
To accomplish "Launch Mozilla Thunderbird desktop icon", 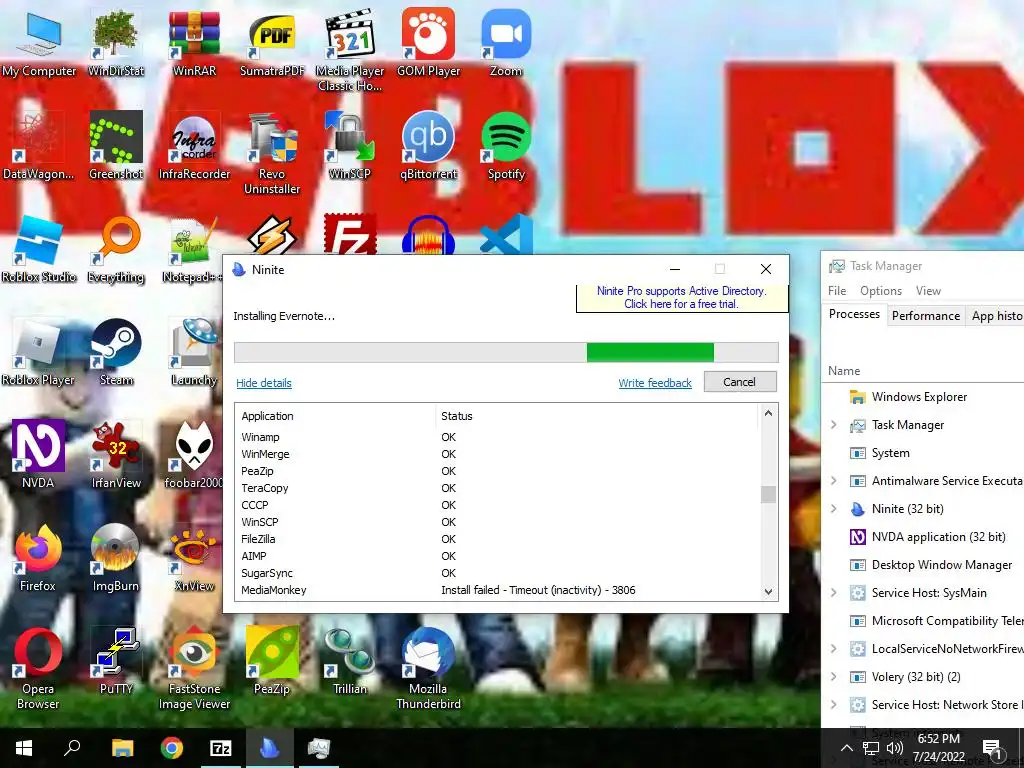I will (x=428, y=668).
